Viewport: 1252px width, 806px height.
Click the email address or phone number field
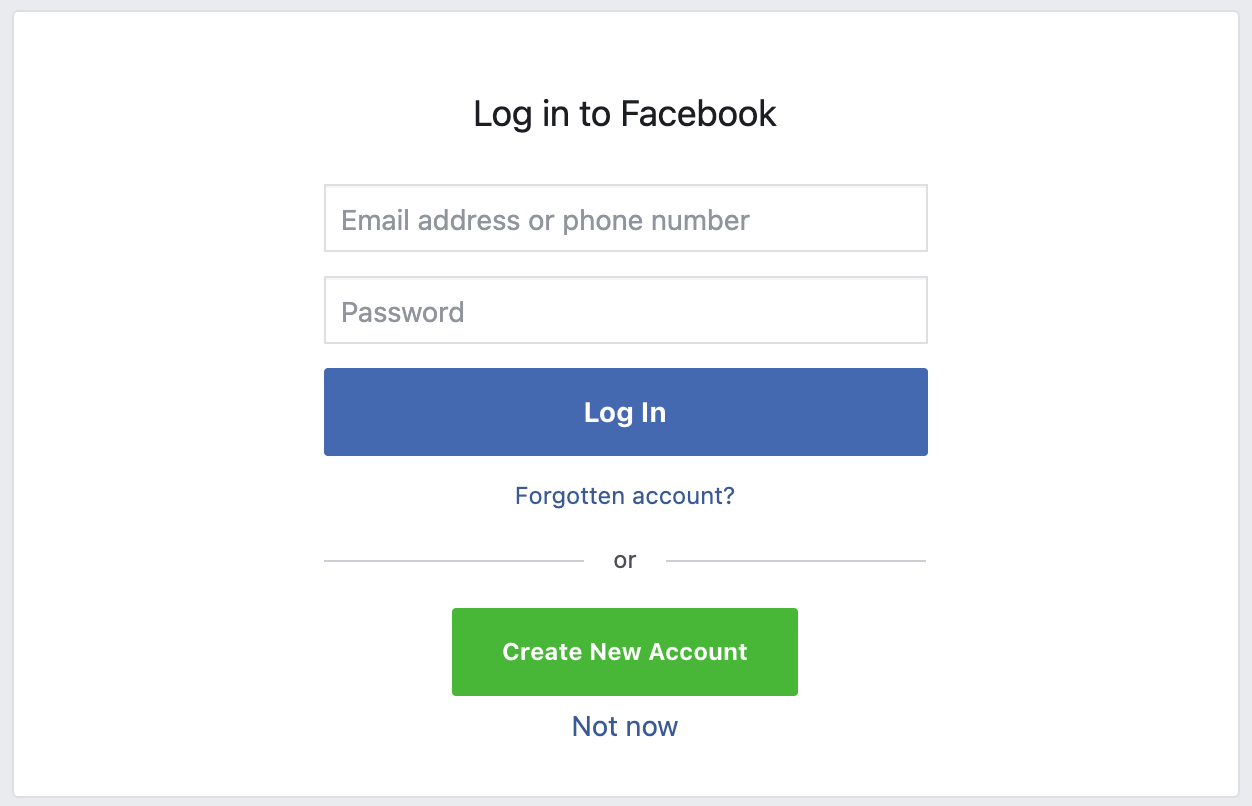(x=625, y=217)
